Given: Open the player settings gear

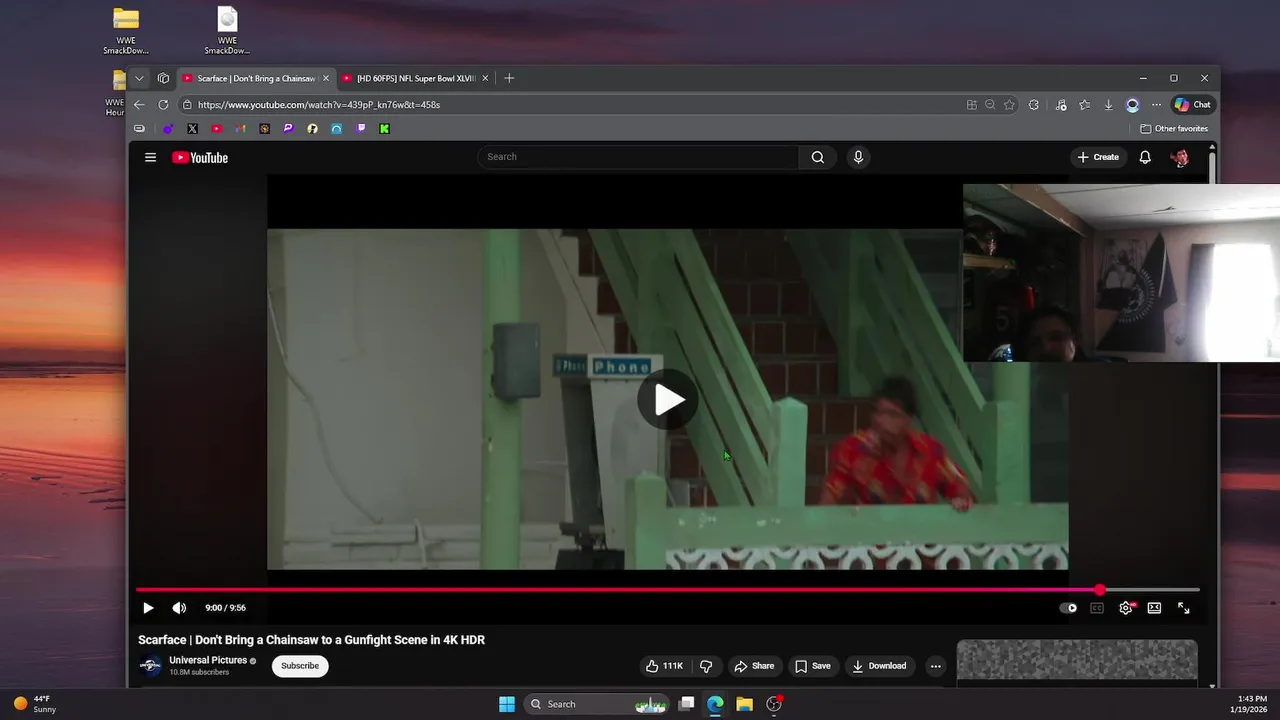Looking at the screenshot, I should [1126, 608].
